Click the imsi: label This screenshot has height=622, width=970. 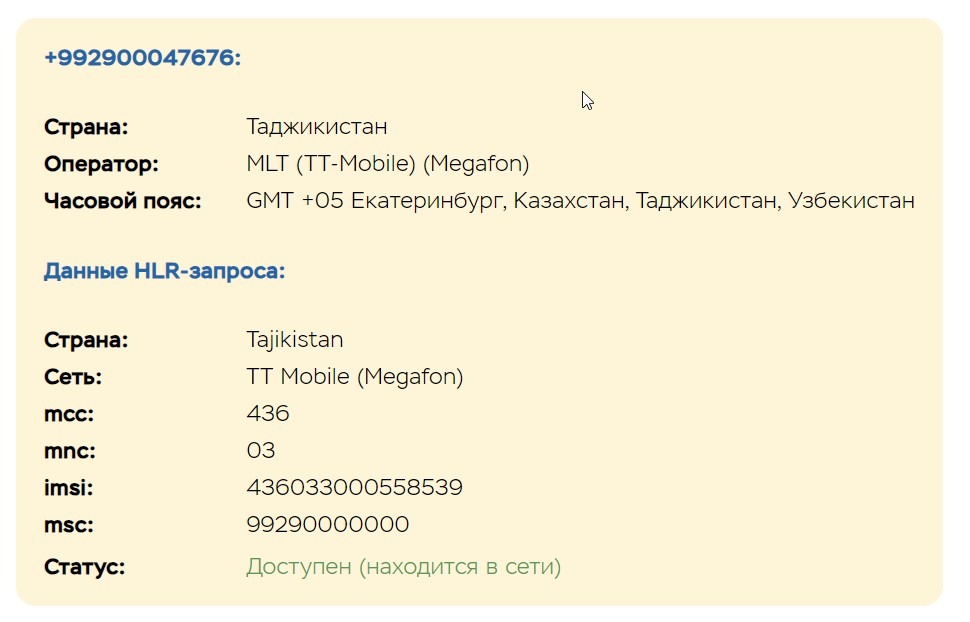[69, 488]
